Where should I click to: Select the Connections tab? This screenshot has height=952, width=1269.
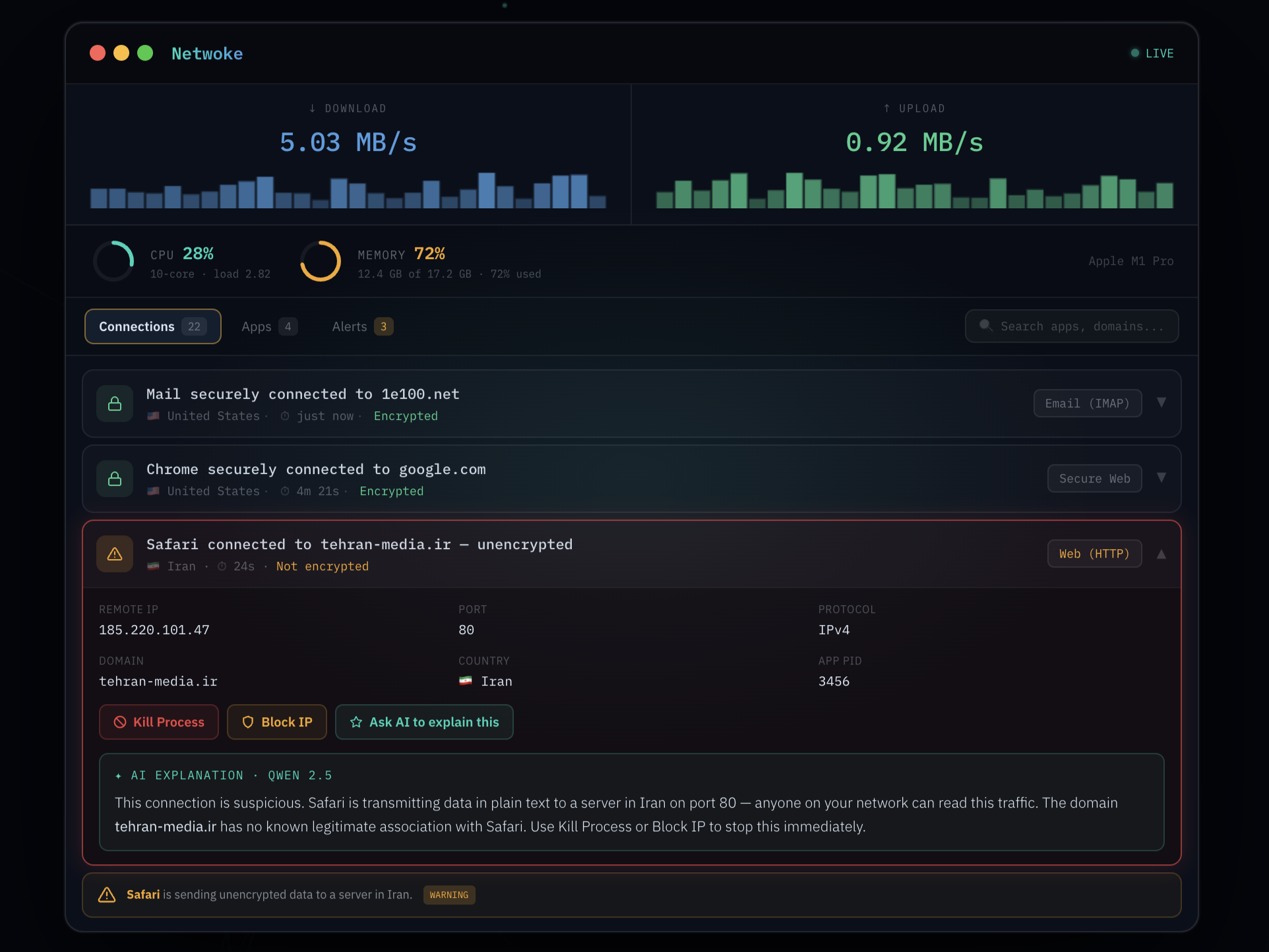152,326
